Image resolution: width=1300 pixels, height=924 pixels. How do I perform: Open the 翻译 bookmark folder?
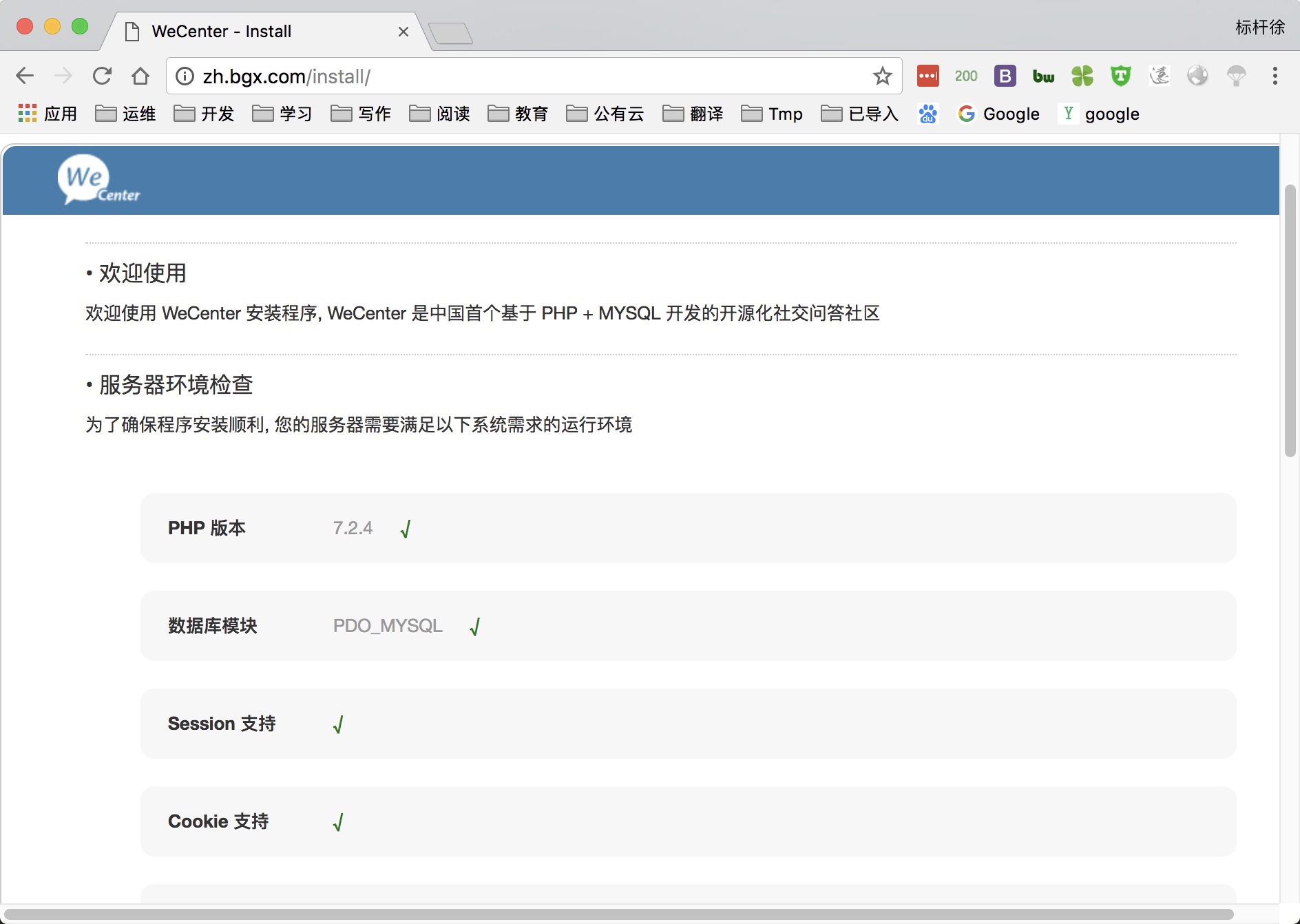click(693, 114)
